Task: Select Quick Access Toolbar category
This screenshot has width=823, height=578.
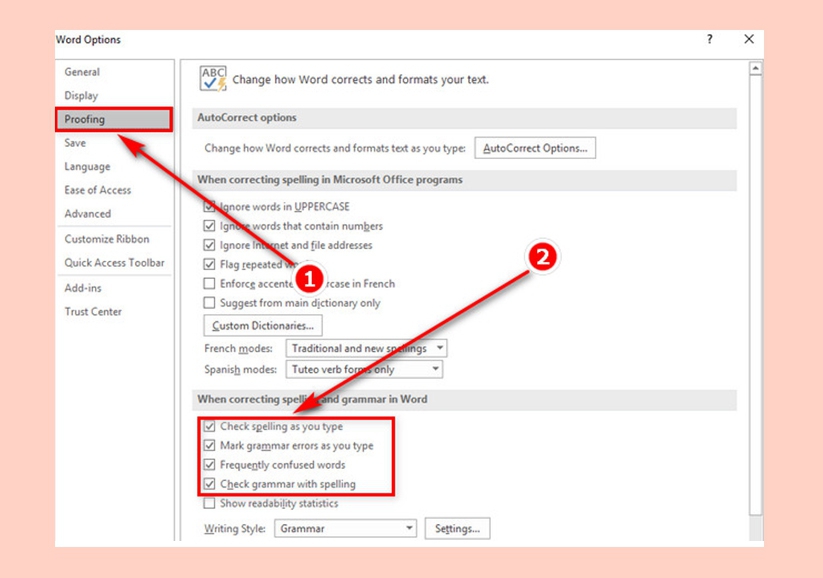Action: (x=114, y=262)
